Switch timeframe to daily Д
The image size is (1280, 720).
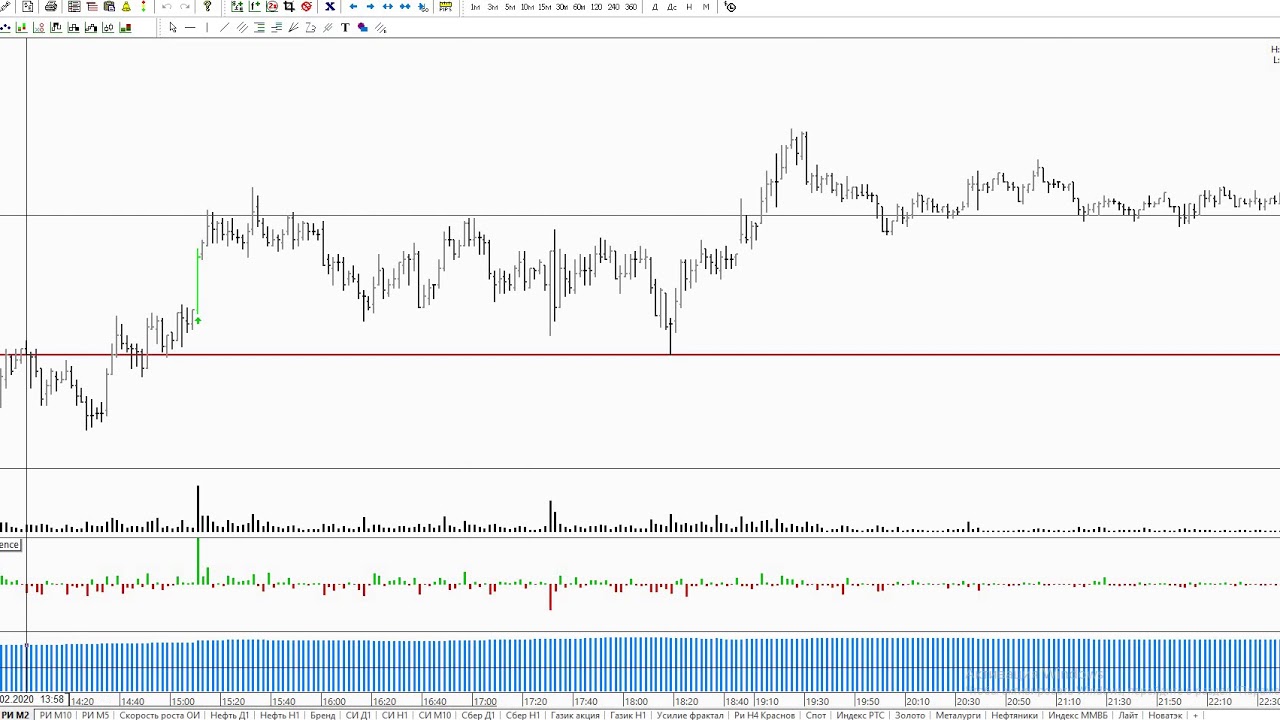pyautogui.click(x=655, y=7)
